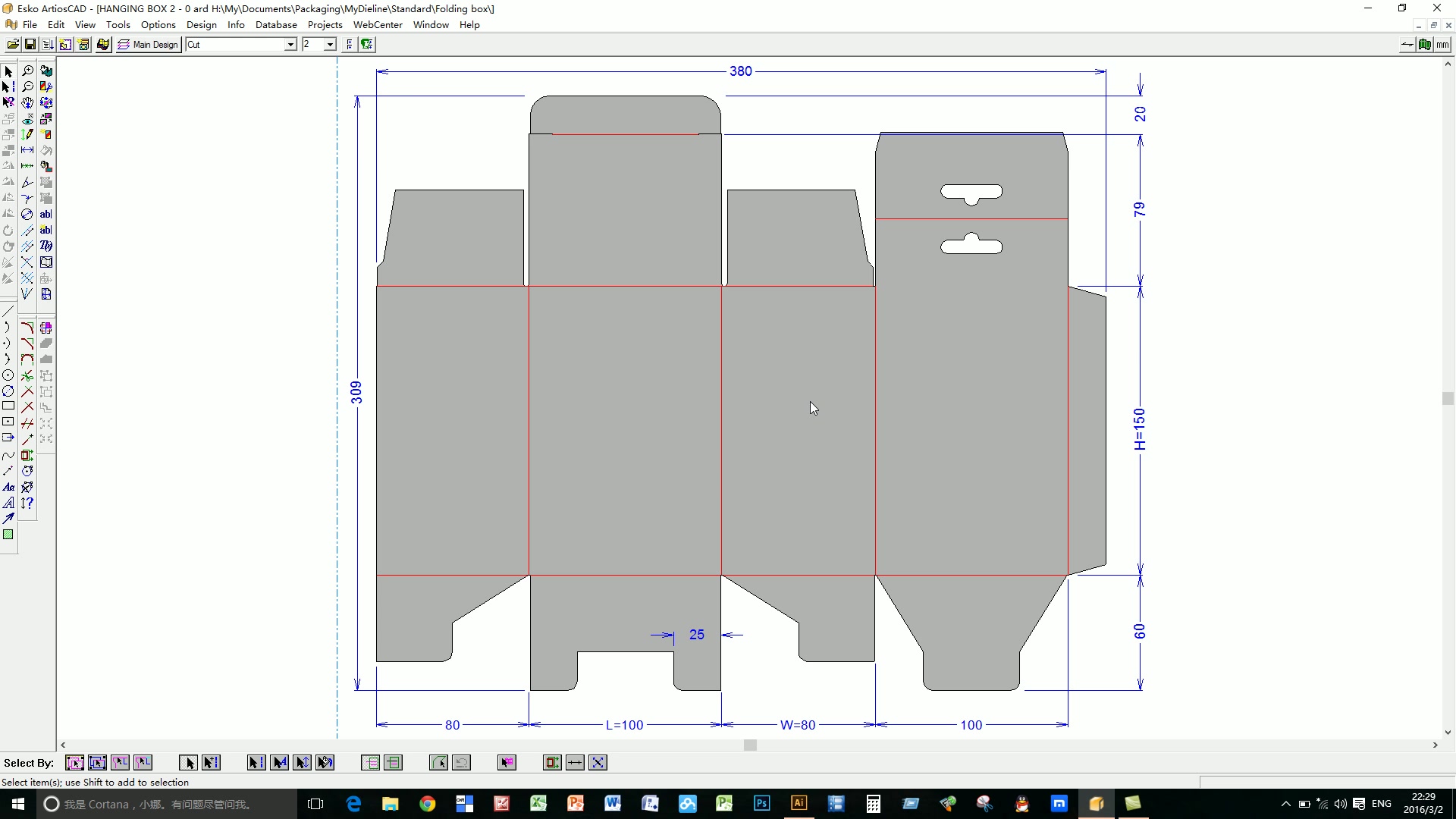The image size is (1456, 819).
Task: Click the horizontal scrollbar thumb
Action: pos(750,745)
